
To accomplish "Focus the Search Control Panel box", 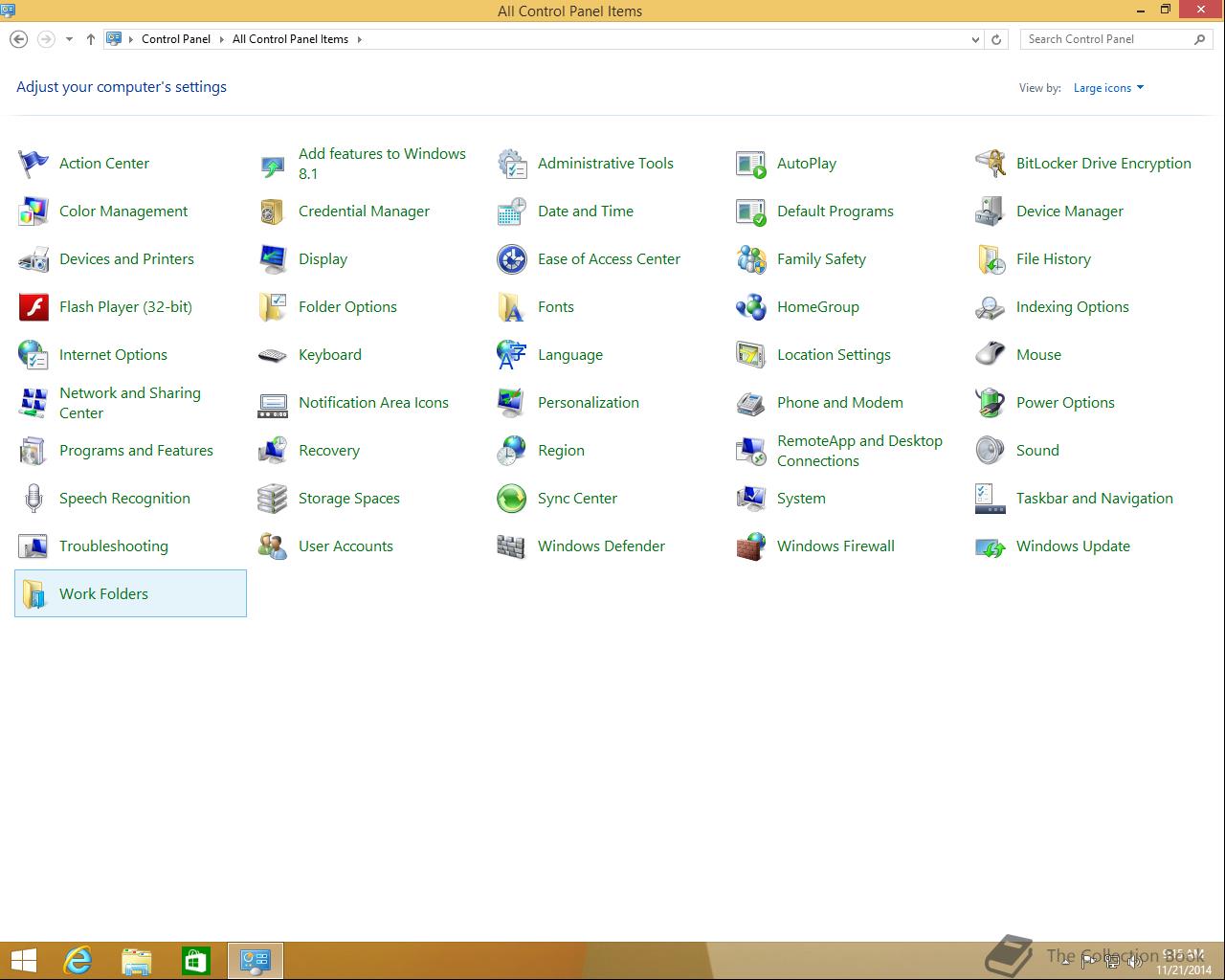I will [1115, 39].
